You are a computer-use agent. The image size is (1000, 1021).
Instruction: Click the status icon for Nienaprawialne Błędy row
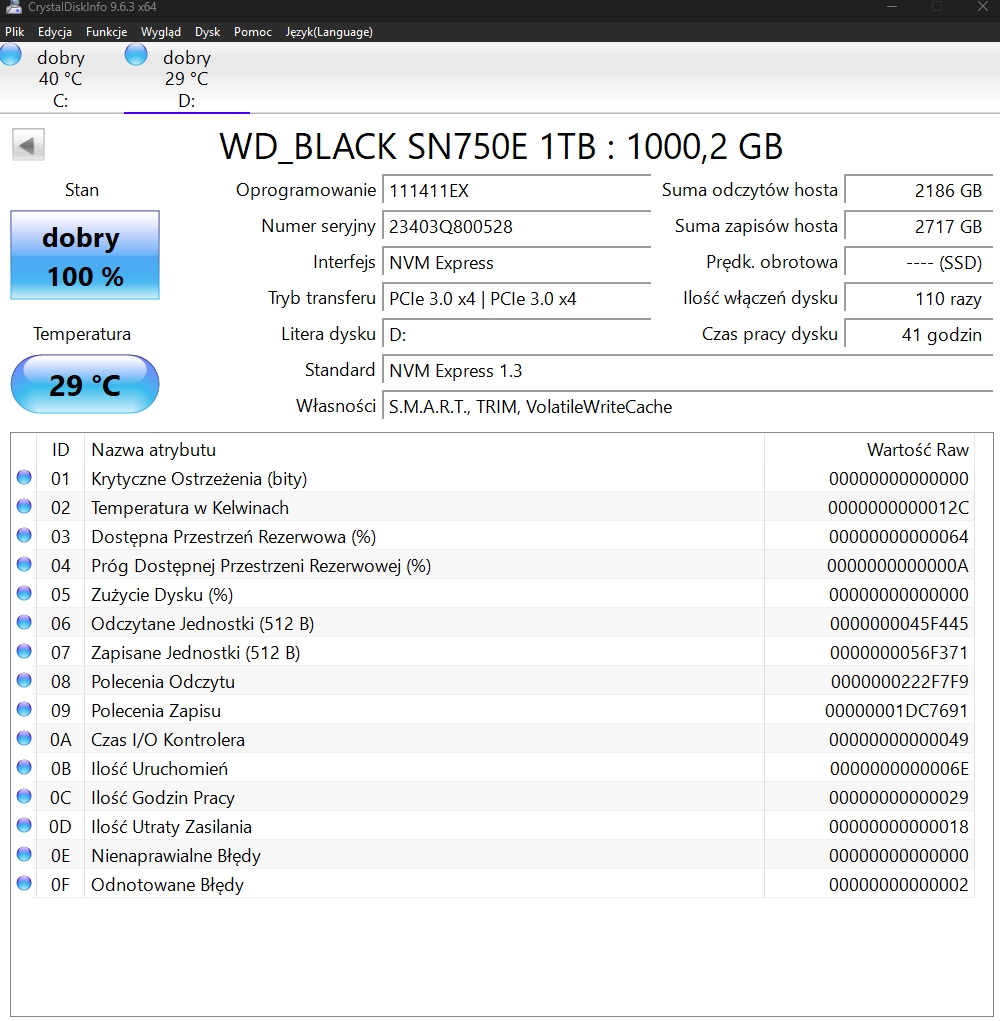click(x=24, y=856)
